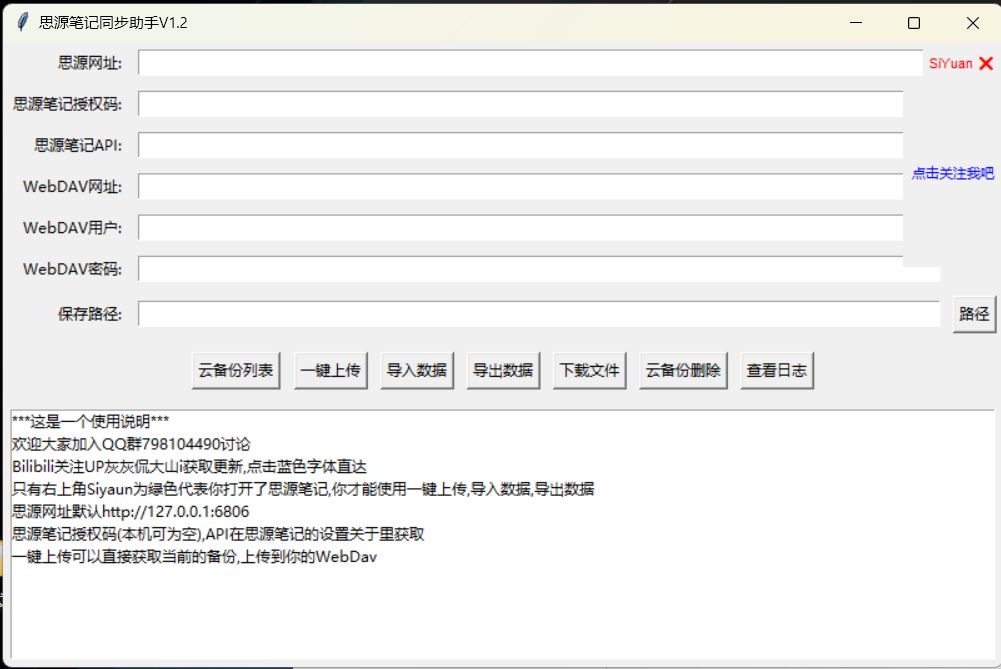
Task: Click the window title 思源笔记同步助手V1.2
Action: pyautogui.click(x=113, y=22)
